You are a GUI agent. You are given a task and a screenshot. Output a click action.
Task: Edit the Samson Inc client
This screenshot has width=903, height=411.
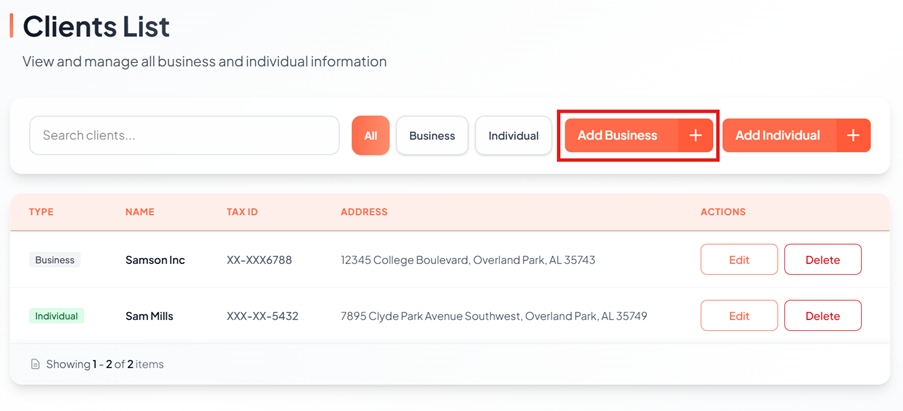coord(739,260)
